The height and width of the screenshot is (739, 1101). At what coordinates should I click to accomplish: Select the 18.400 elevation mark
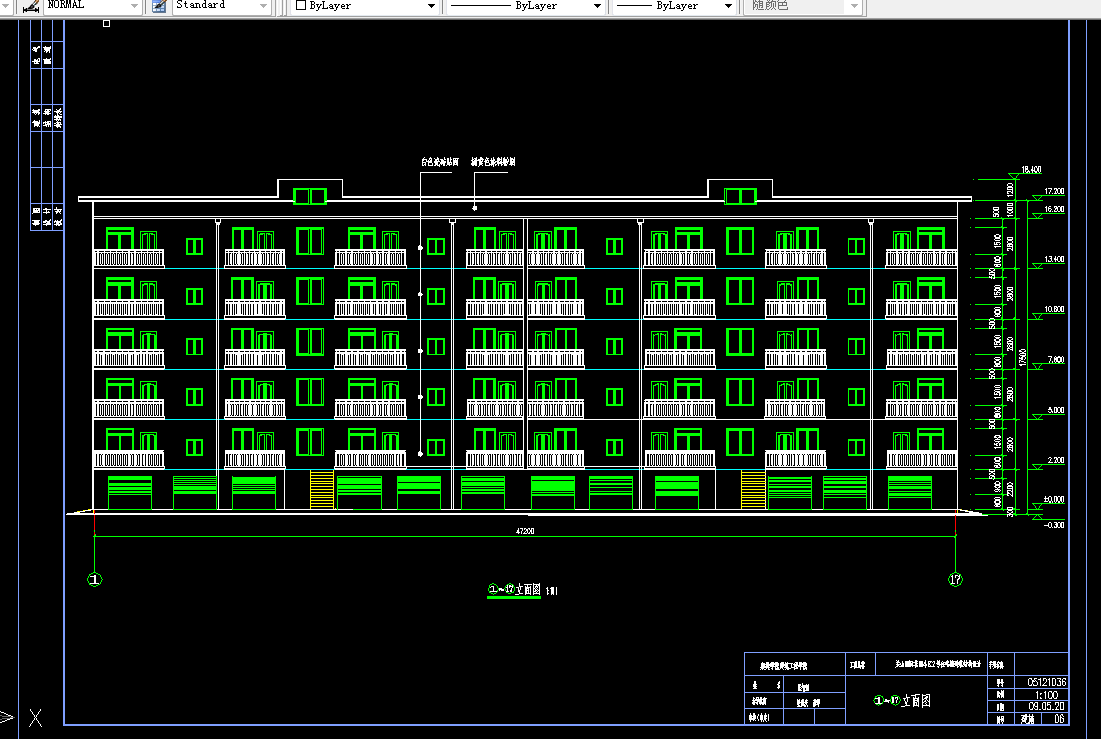(1031, 169)
